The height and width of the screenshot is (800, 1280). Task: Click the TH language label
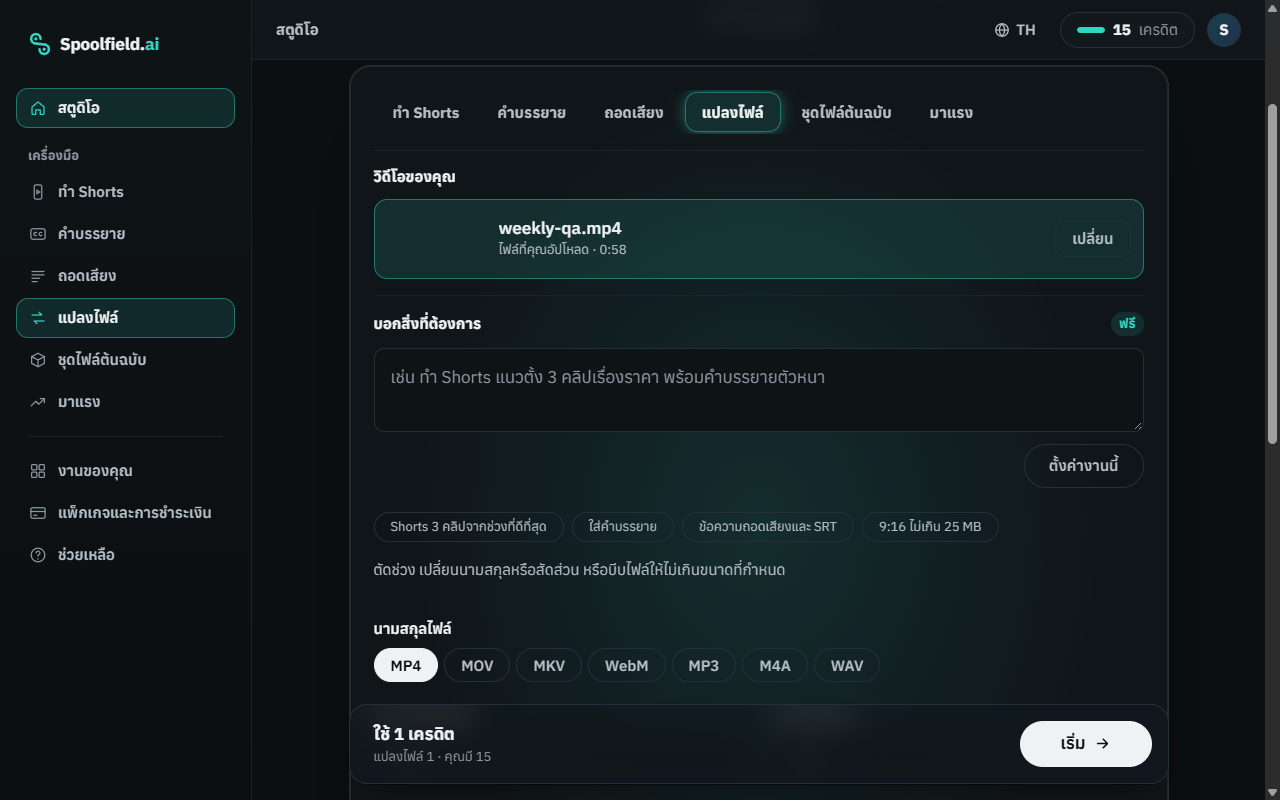click(1026, 30)
